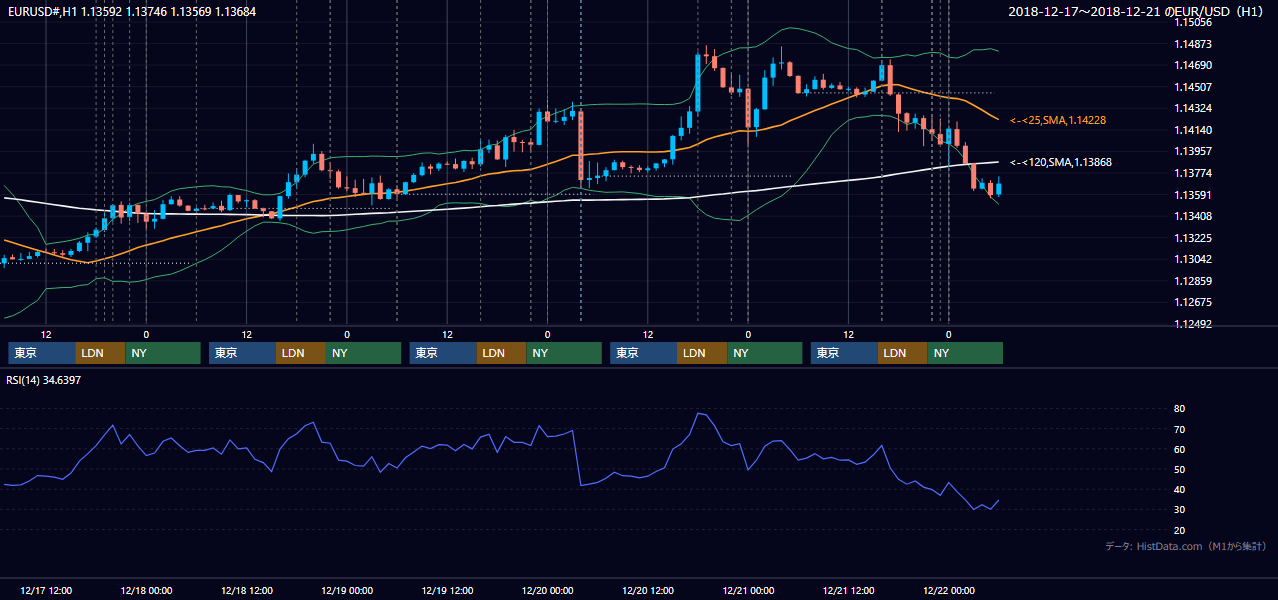Screen dimensions: 1278x600
Task: Click the 12/18 12:00 date label
Action: pyautogui.click(x=247, y=590)
